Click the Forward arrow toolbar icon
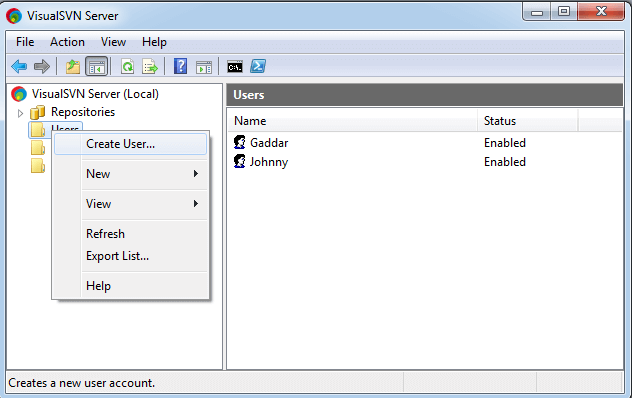Viewport: 632px width, 398px height. (x=42, y=66)
